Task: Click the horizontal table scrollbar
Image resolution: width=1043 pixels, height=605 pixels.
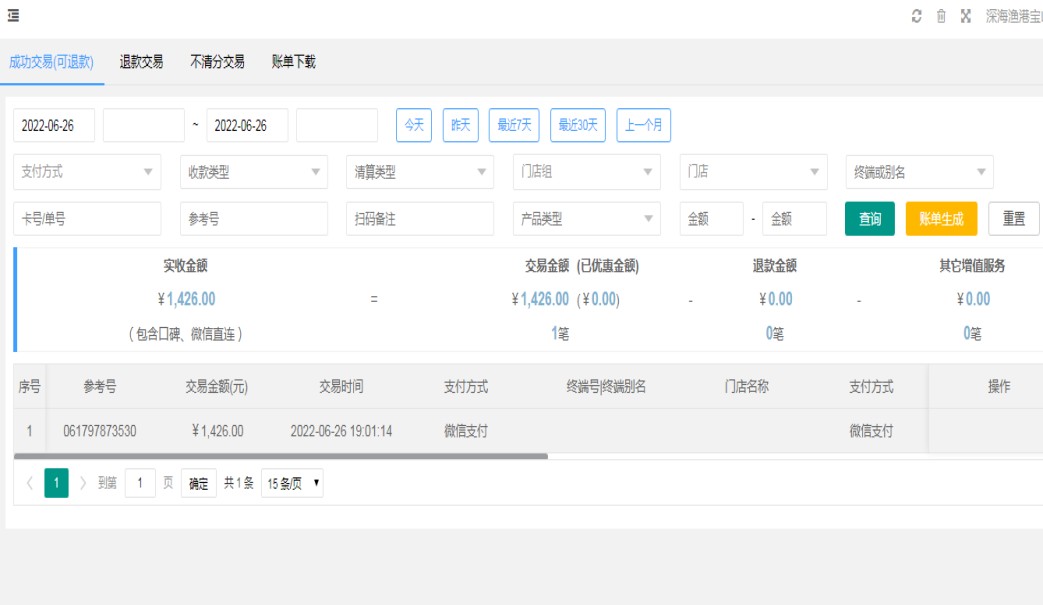Action: point(281,456)
